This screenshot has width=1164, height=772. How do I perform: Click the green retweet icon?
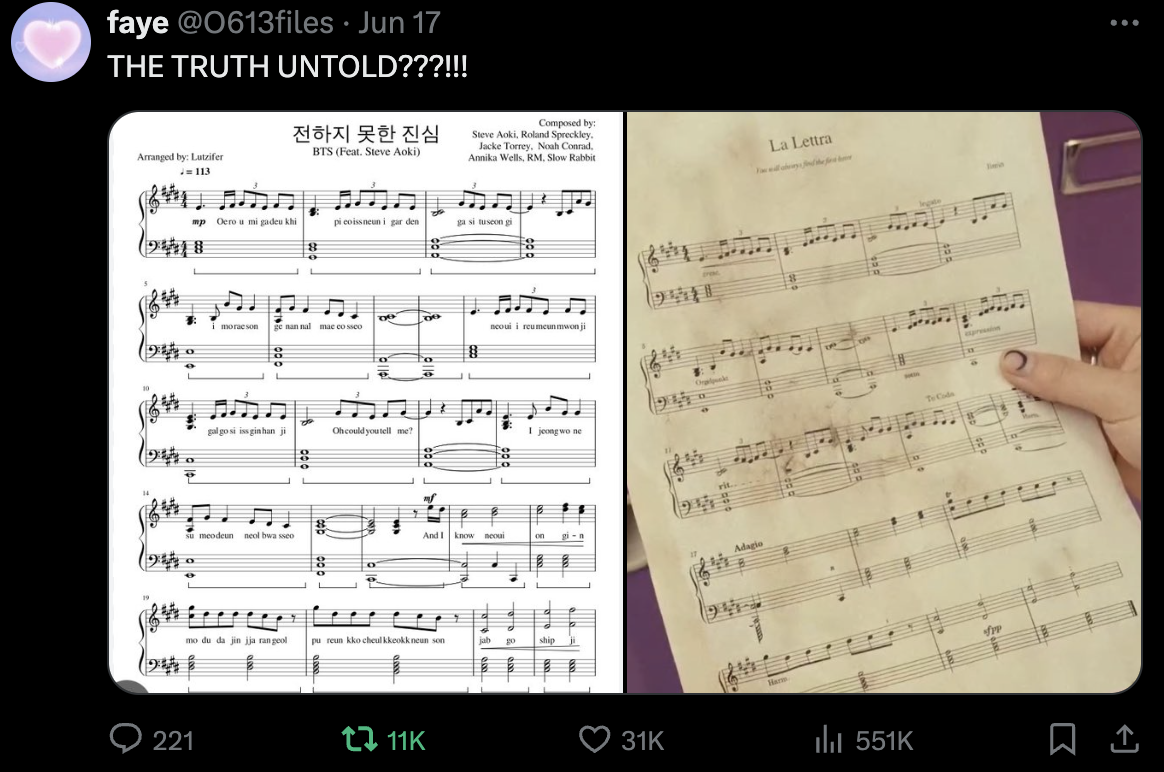coord(359,739)
